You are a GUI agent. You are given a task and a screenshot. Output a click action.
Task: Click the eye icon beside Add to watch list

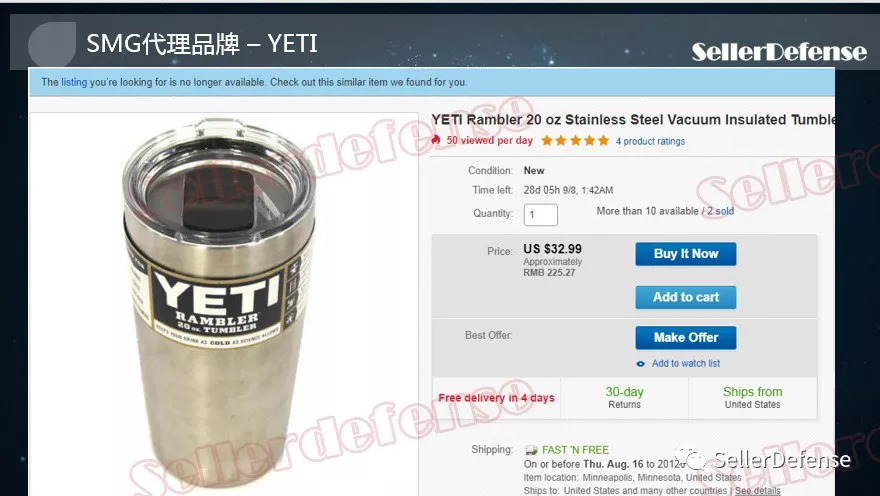tap(640, 364)
